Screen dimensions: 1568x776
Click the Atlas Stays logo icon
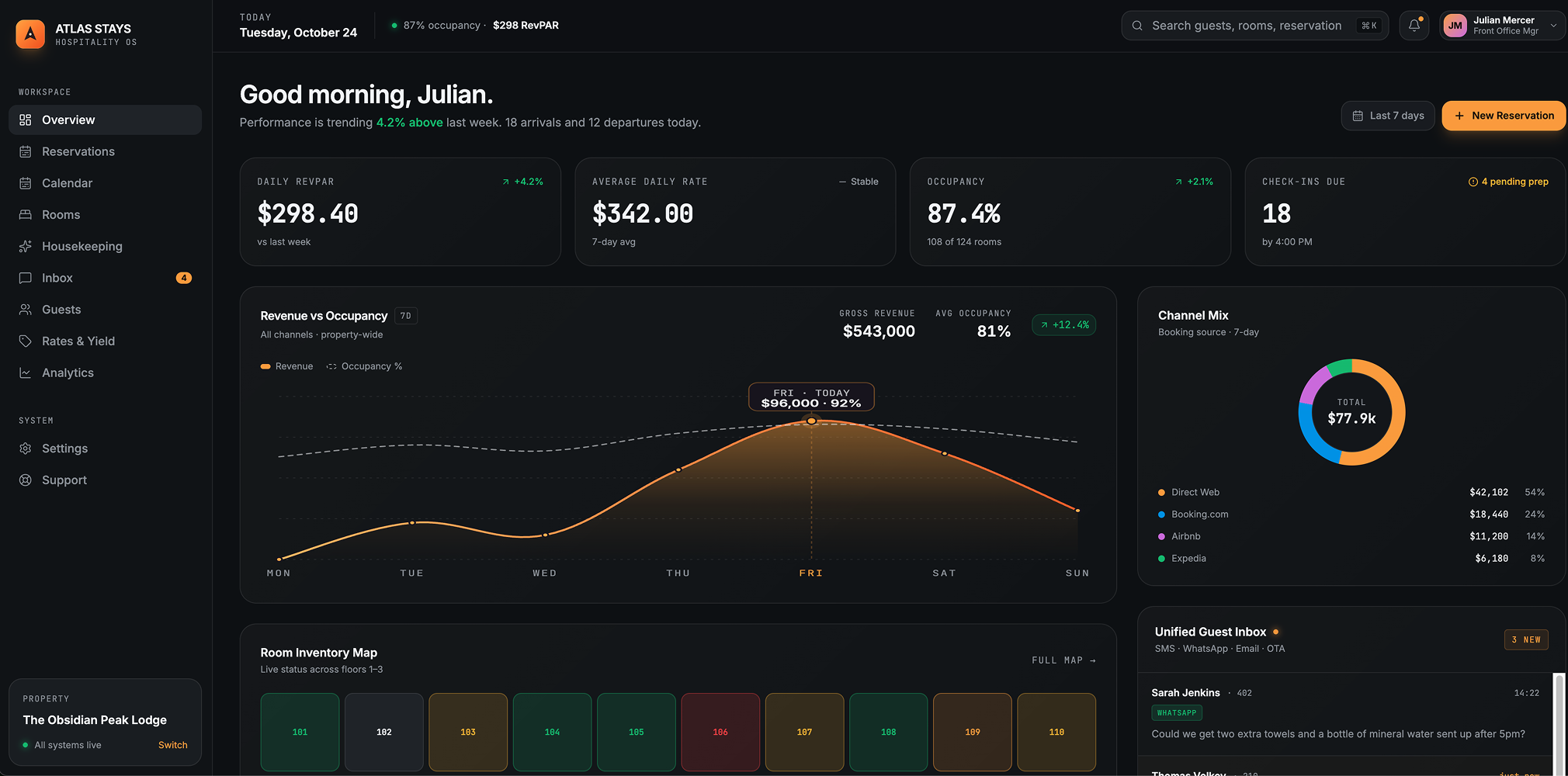click(30, 34)
